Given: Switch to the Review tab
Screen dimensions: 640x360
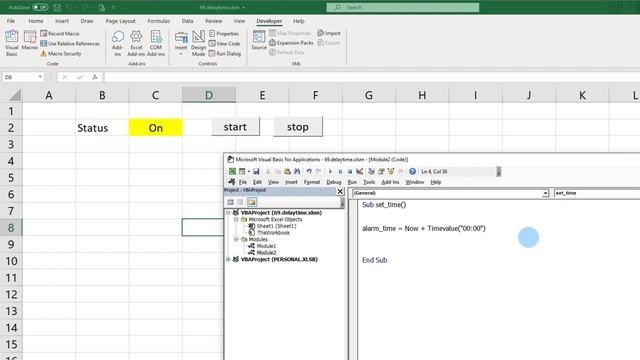Looking at the screenshot, I should coord(213,21).
